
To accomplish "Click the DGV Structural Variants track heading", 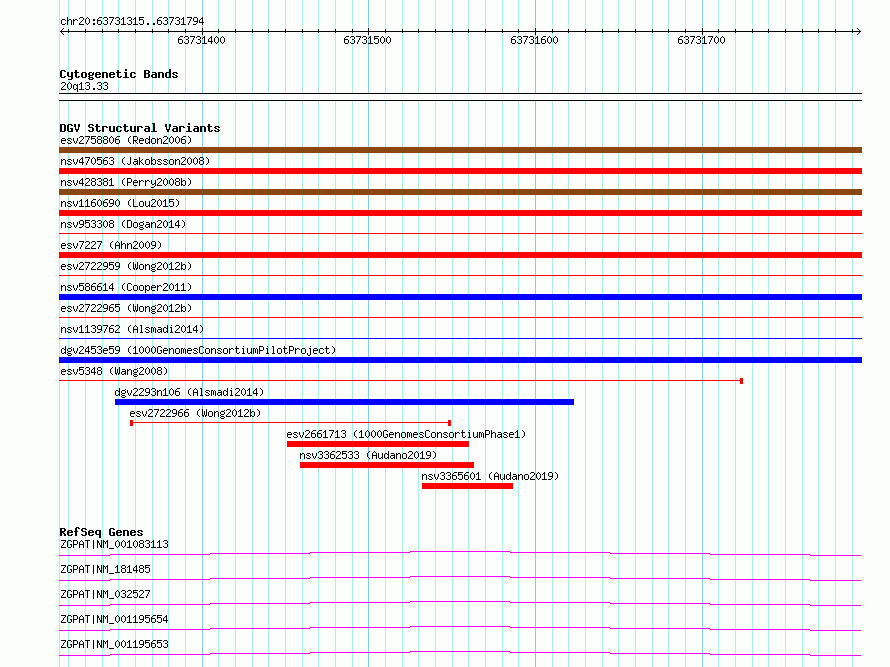I will coord(140,128).
